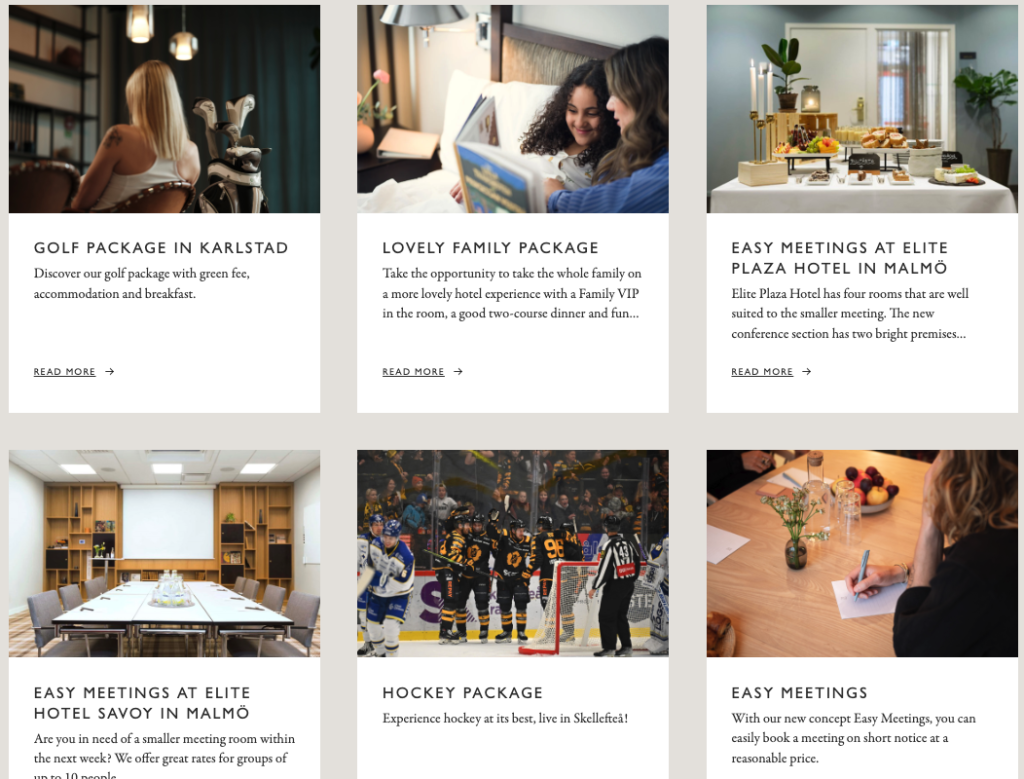Viewport: 1024px width, 779px height.
Task: Click arrow icon beside Elite Plaza Read More
Action: [807, 372]
